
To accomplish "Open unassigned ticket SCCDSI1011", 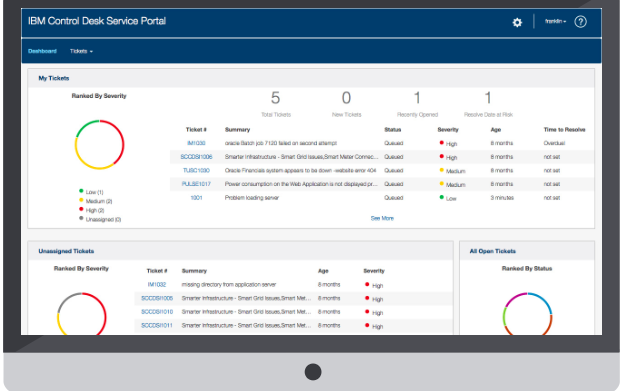I will (157, 325).
